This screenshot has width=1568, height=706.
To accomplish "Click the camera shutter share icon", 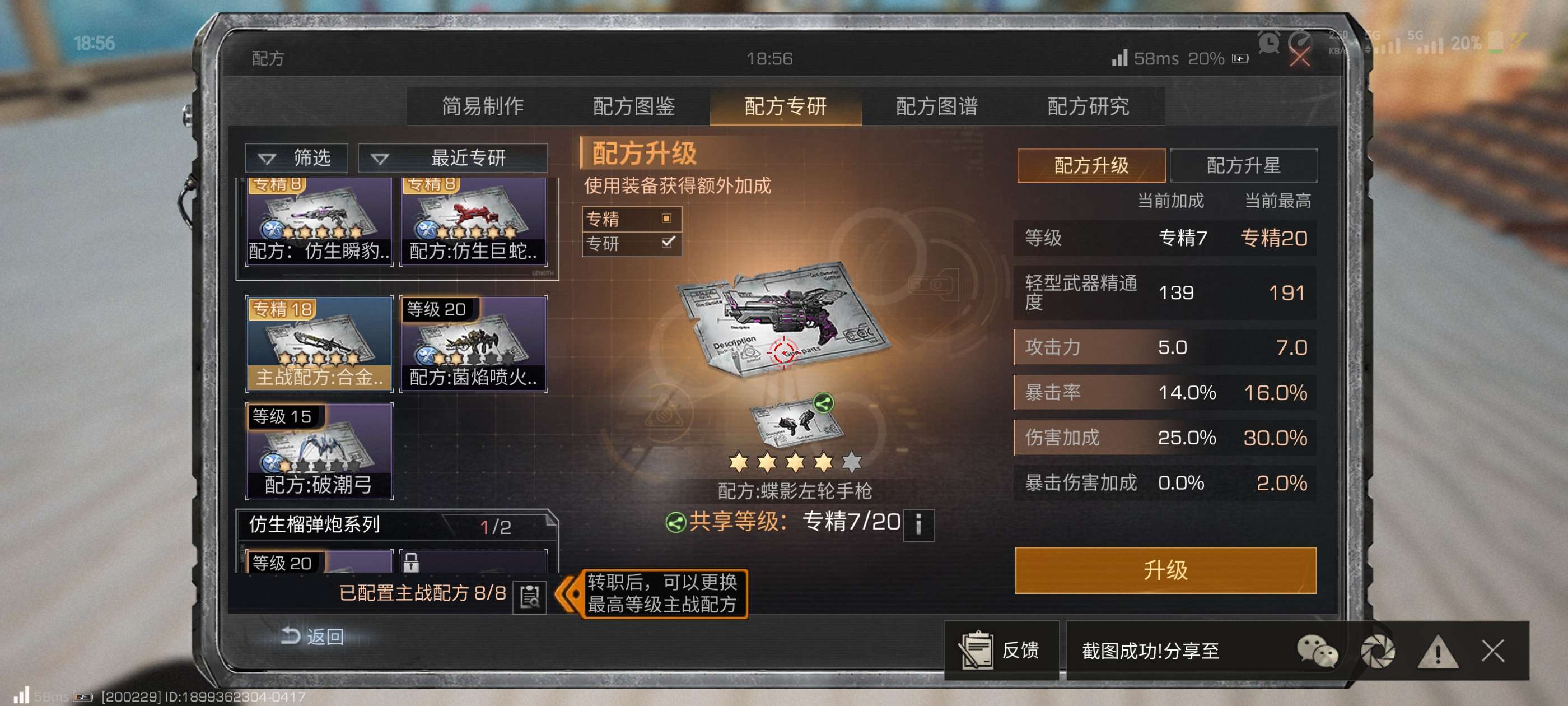I will point(1378,651).
